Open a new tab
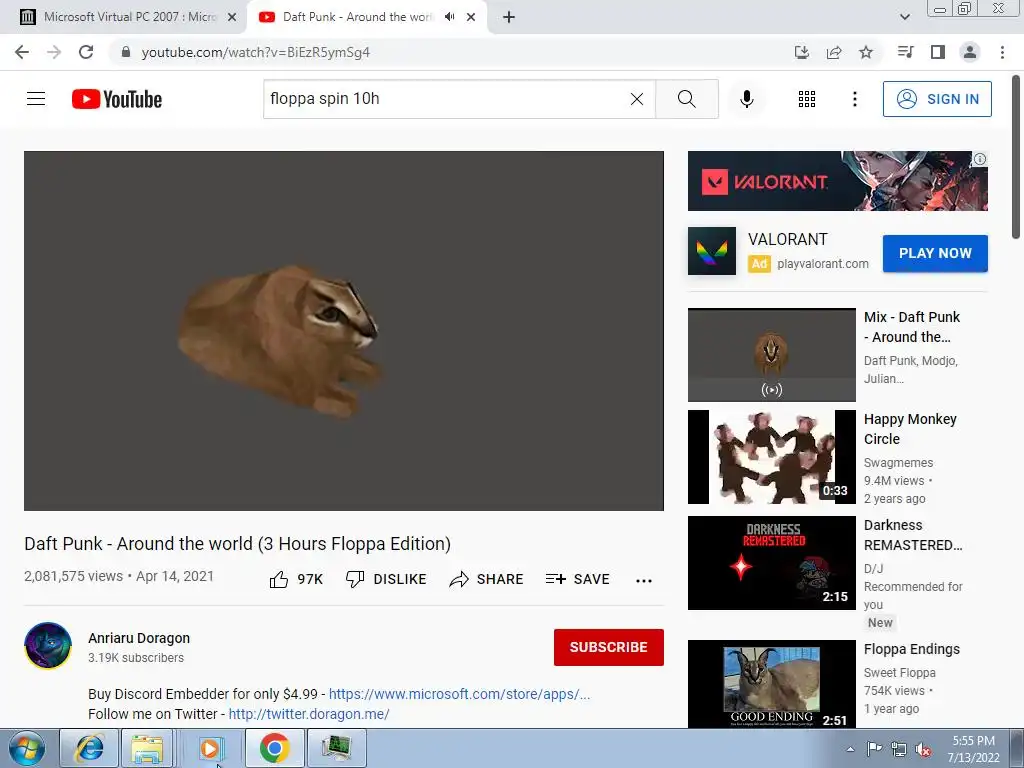 click(509, 17)
